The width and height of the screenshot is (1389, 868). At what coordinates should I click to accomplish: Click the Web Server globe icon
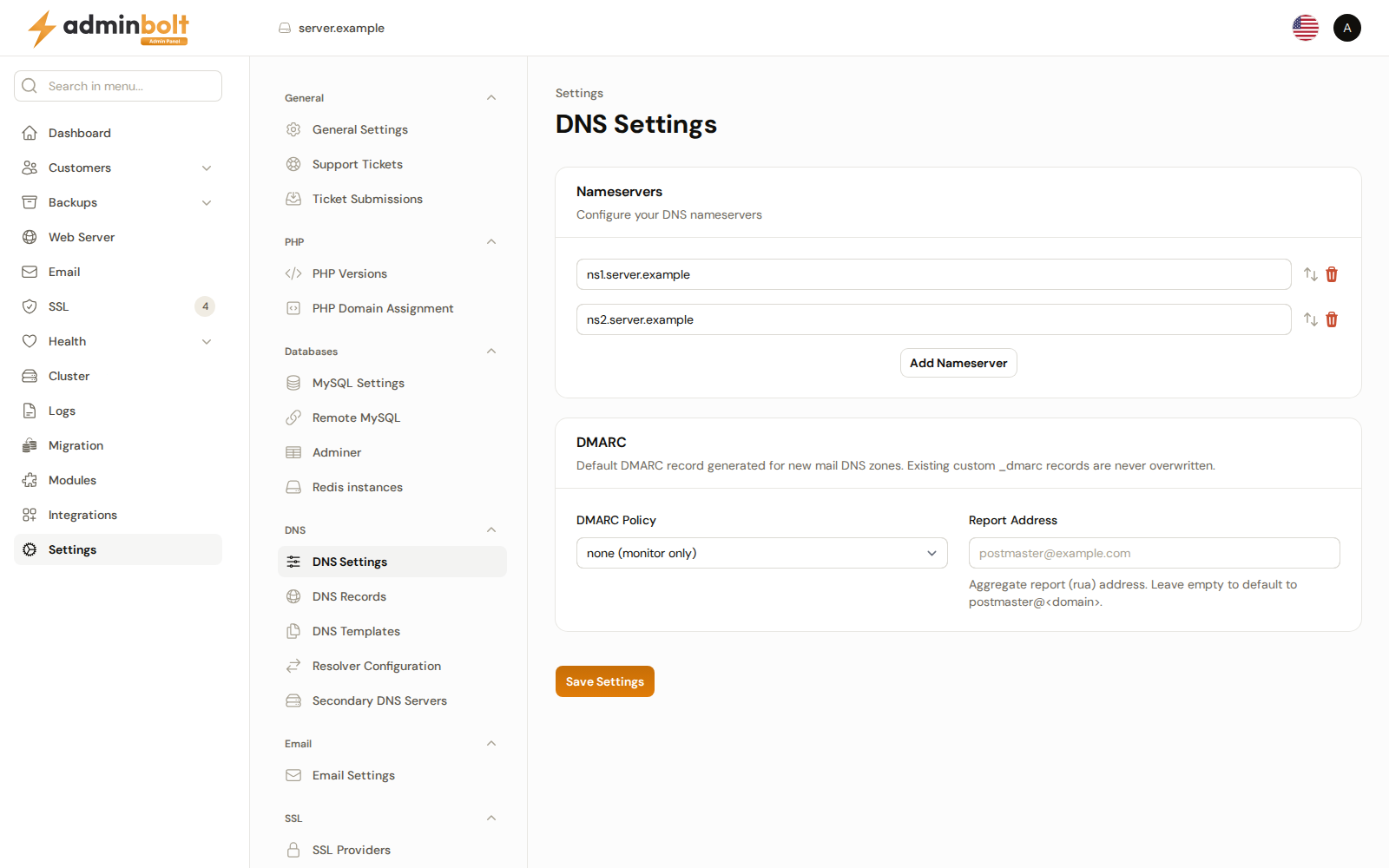click(x=30, y=237)
